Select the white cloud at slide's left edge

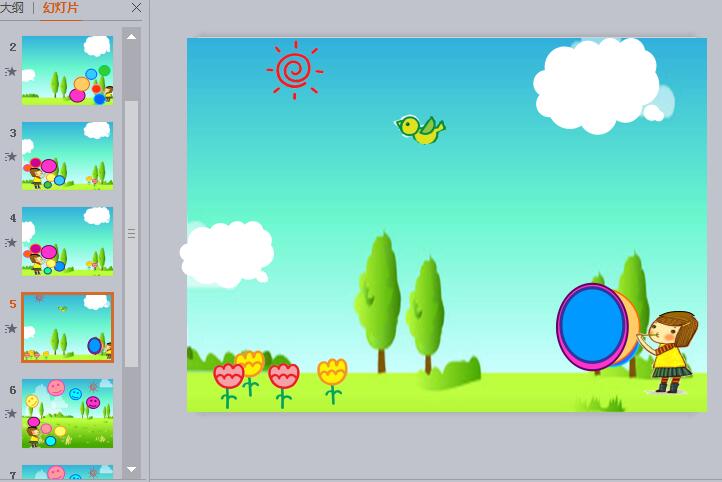click(227, 254)
